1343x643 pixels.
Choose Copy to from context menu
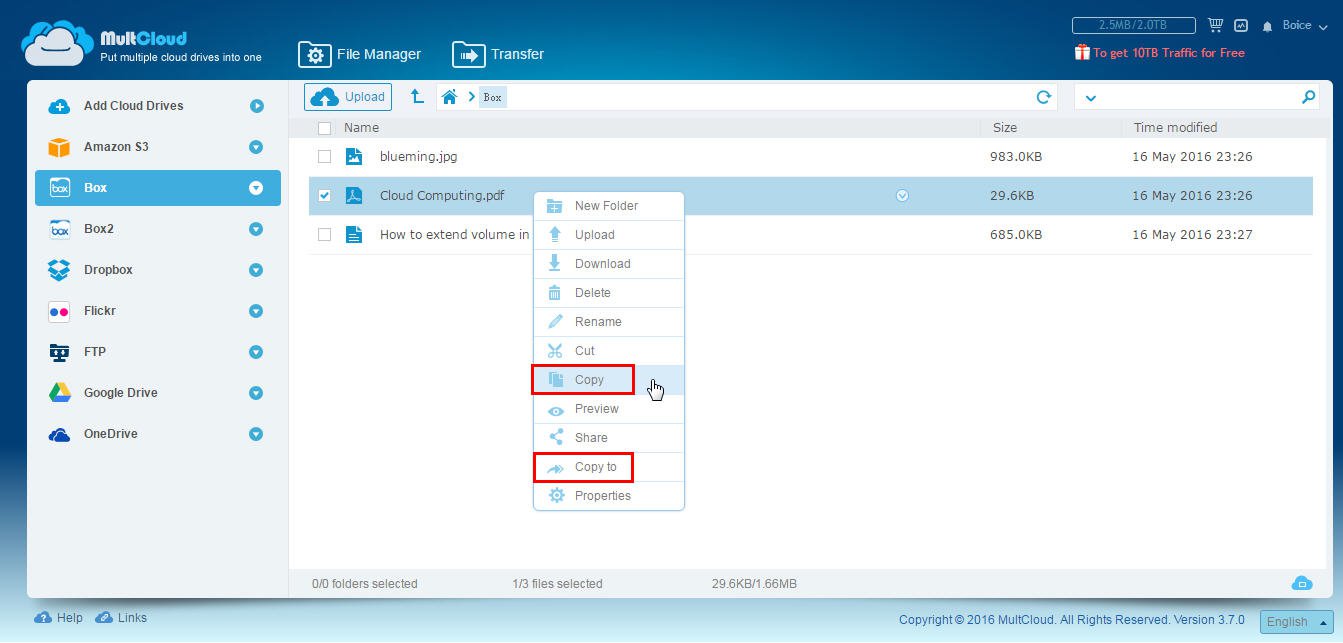coord(609,467)
